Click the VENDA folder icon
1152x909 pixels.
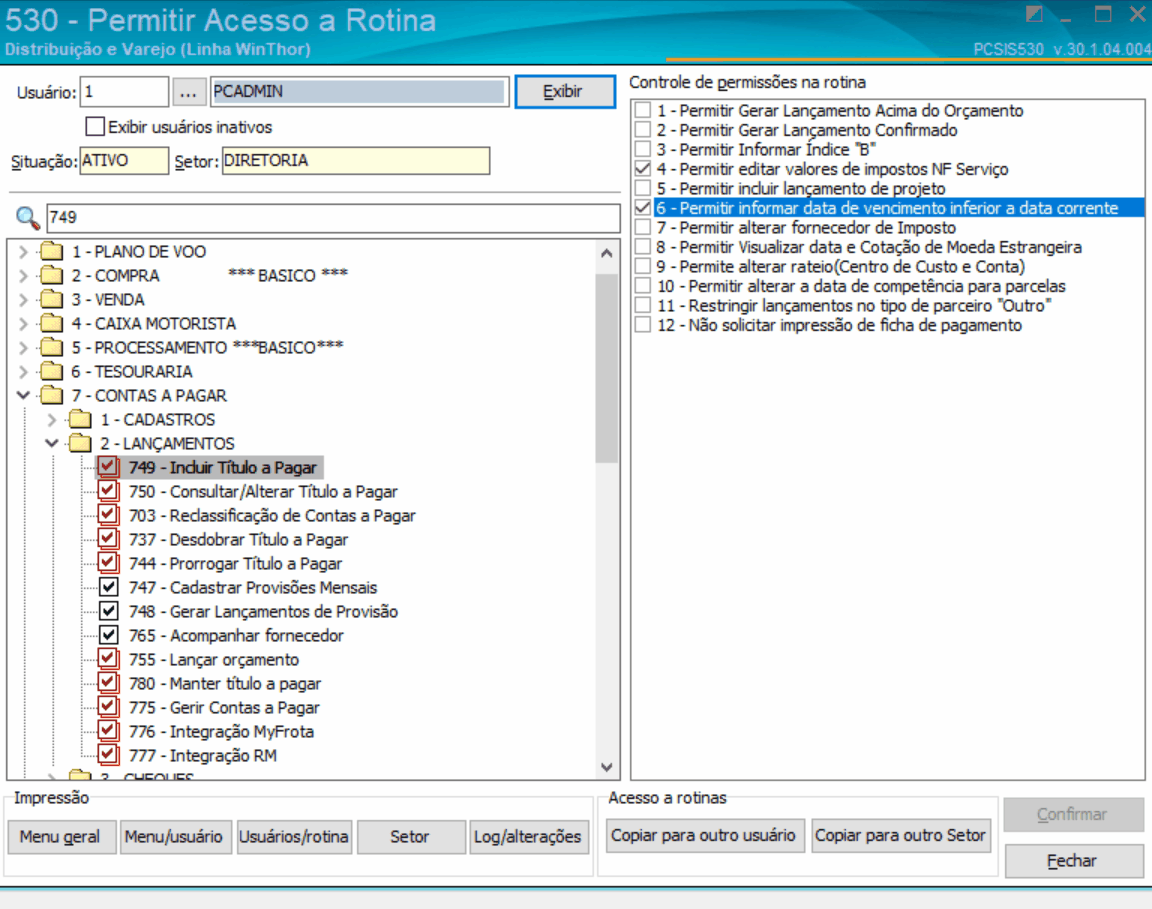point(52,300)
